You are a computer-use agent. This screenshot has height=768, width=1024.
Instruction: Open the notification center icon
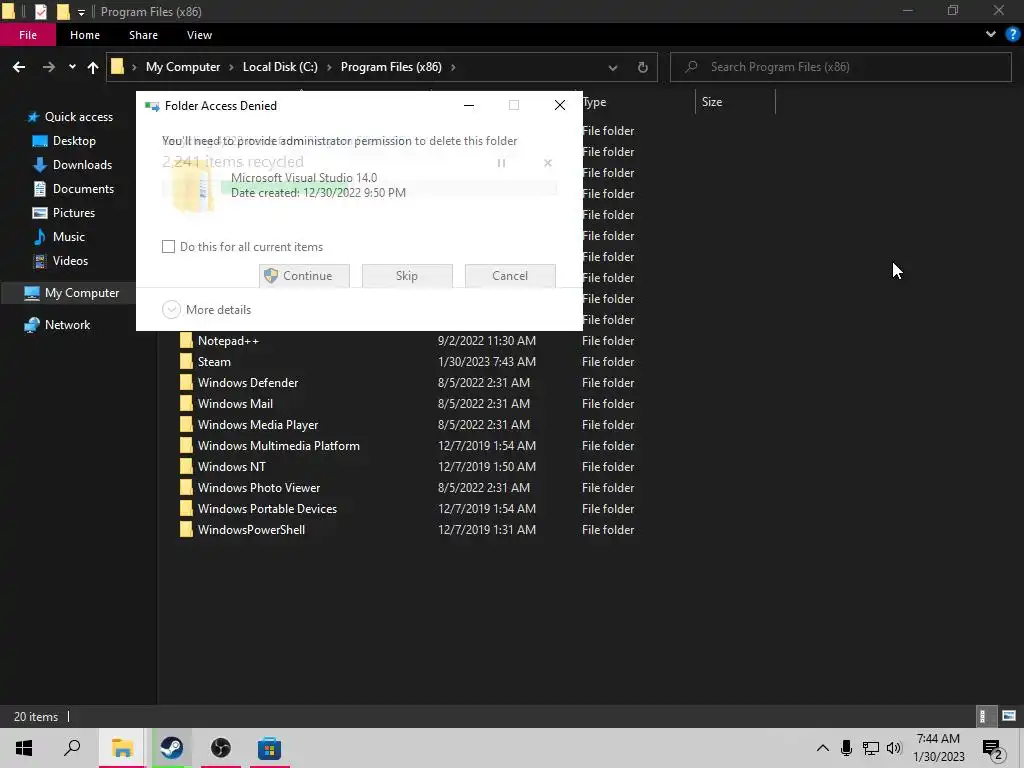point(993,749)
